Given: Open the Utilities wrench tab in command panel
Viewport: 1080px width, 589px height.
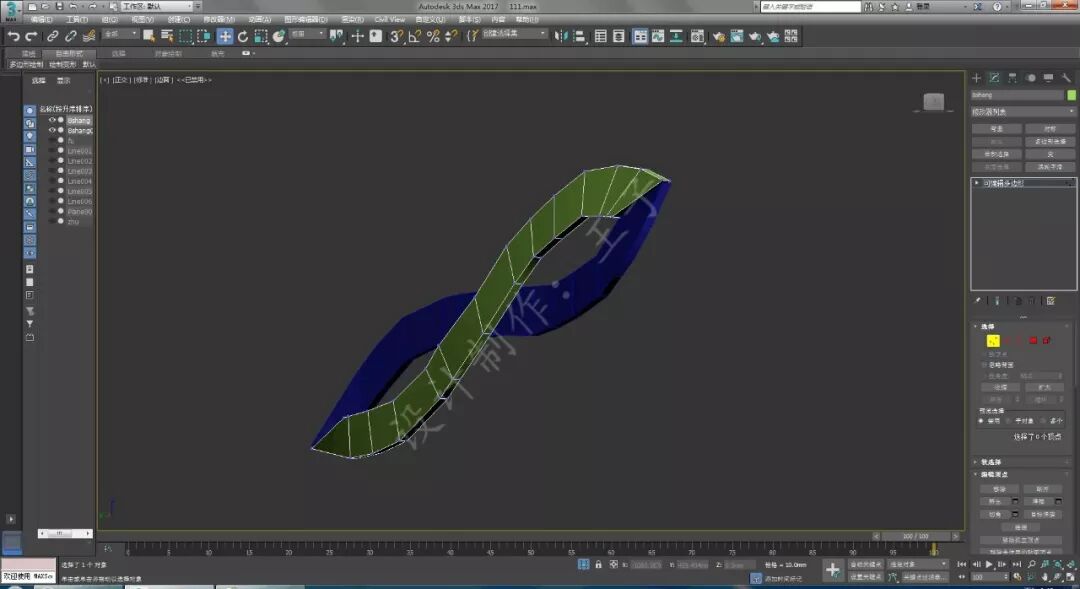Looking at the screenshot, I should click(x=1066, y=78).
